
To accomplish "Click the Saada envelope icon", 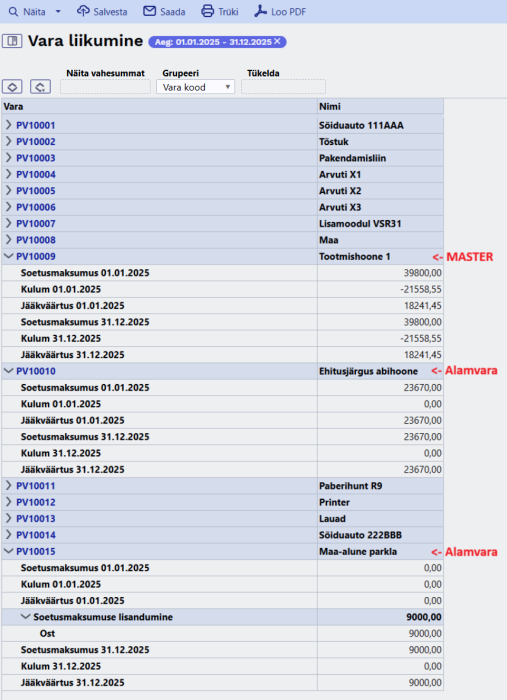I will point(150,11).
